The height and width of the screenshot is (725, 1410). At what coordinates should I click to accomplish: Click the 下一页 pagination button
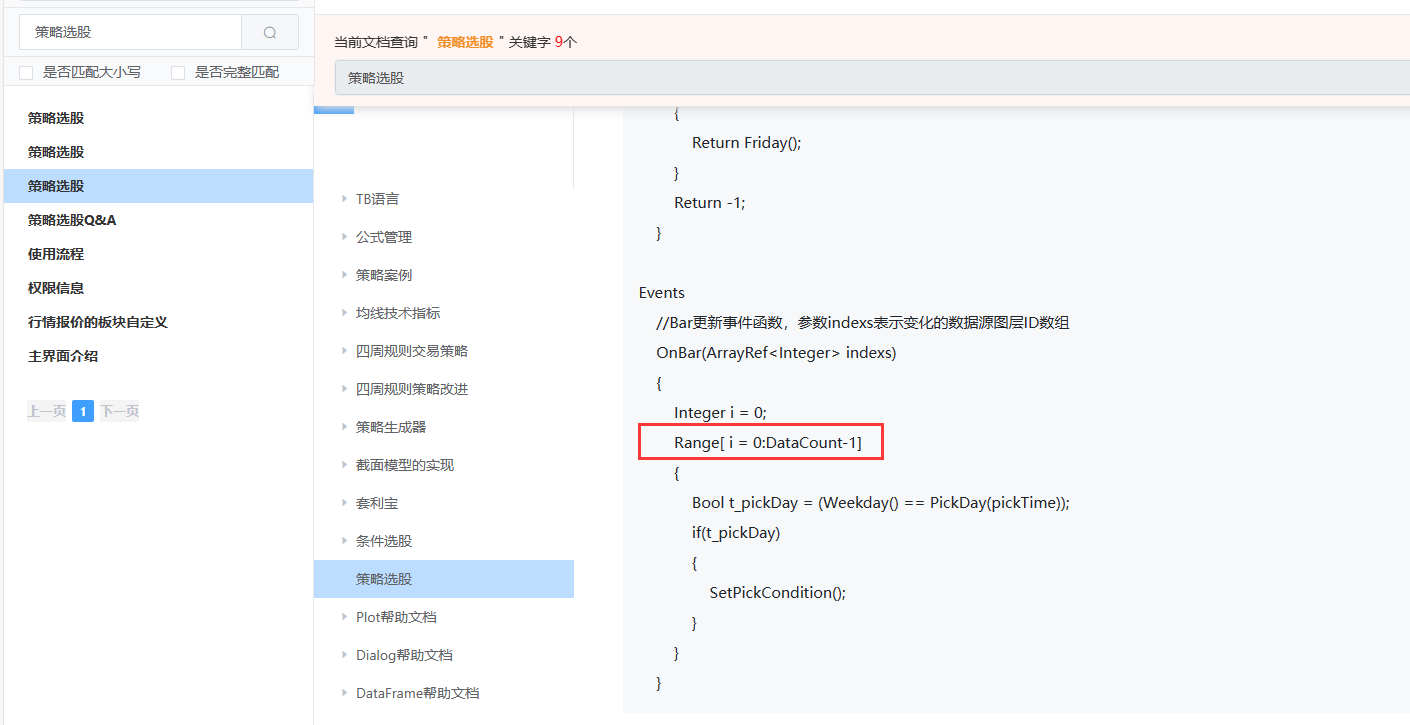119,411
